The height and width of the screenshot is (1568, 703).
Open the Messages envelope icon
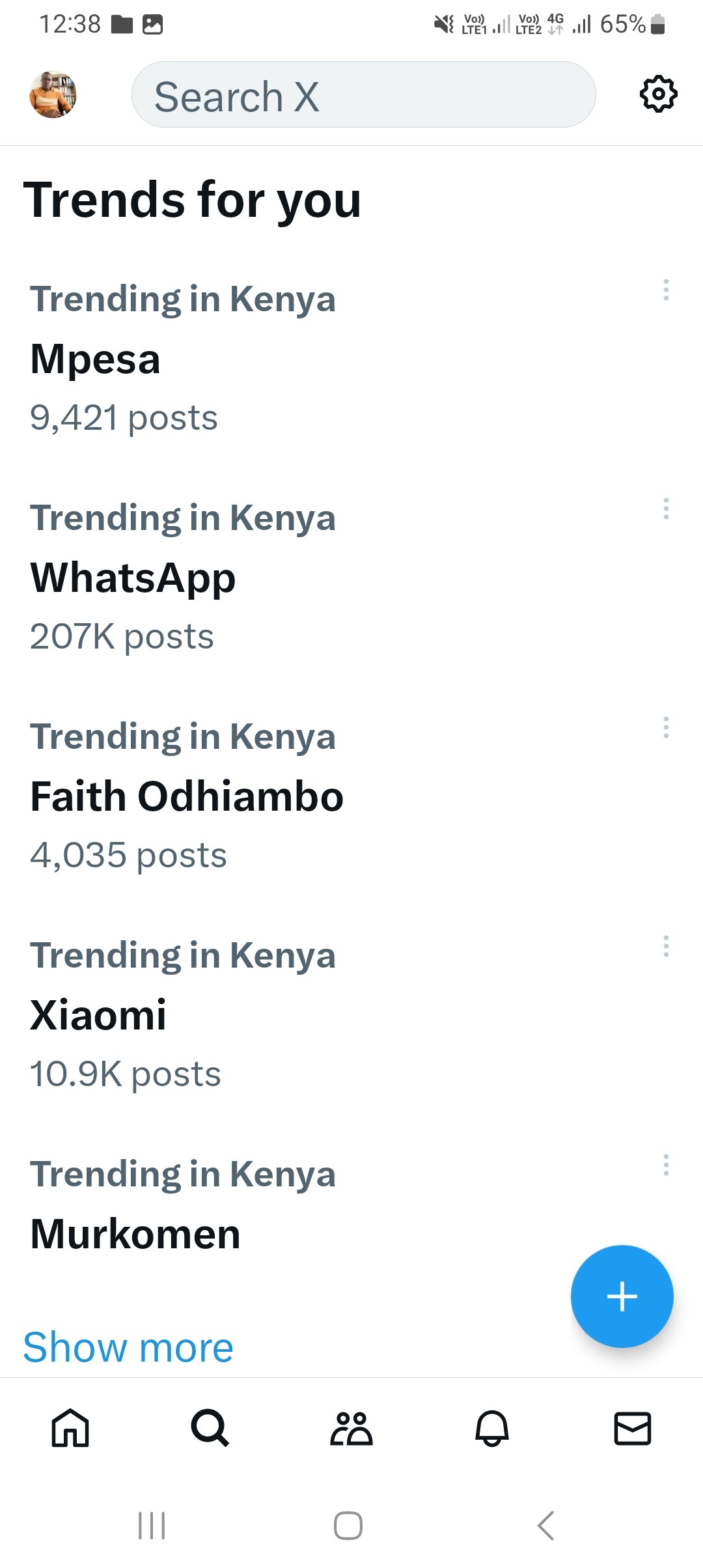633,1428
